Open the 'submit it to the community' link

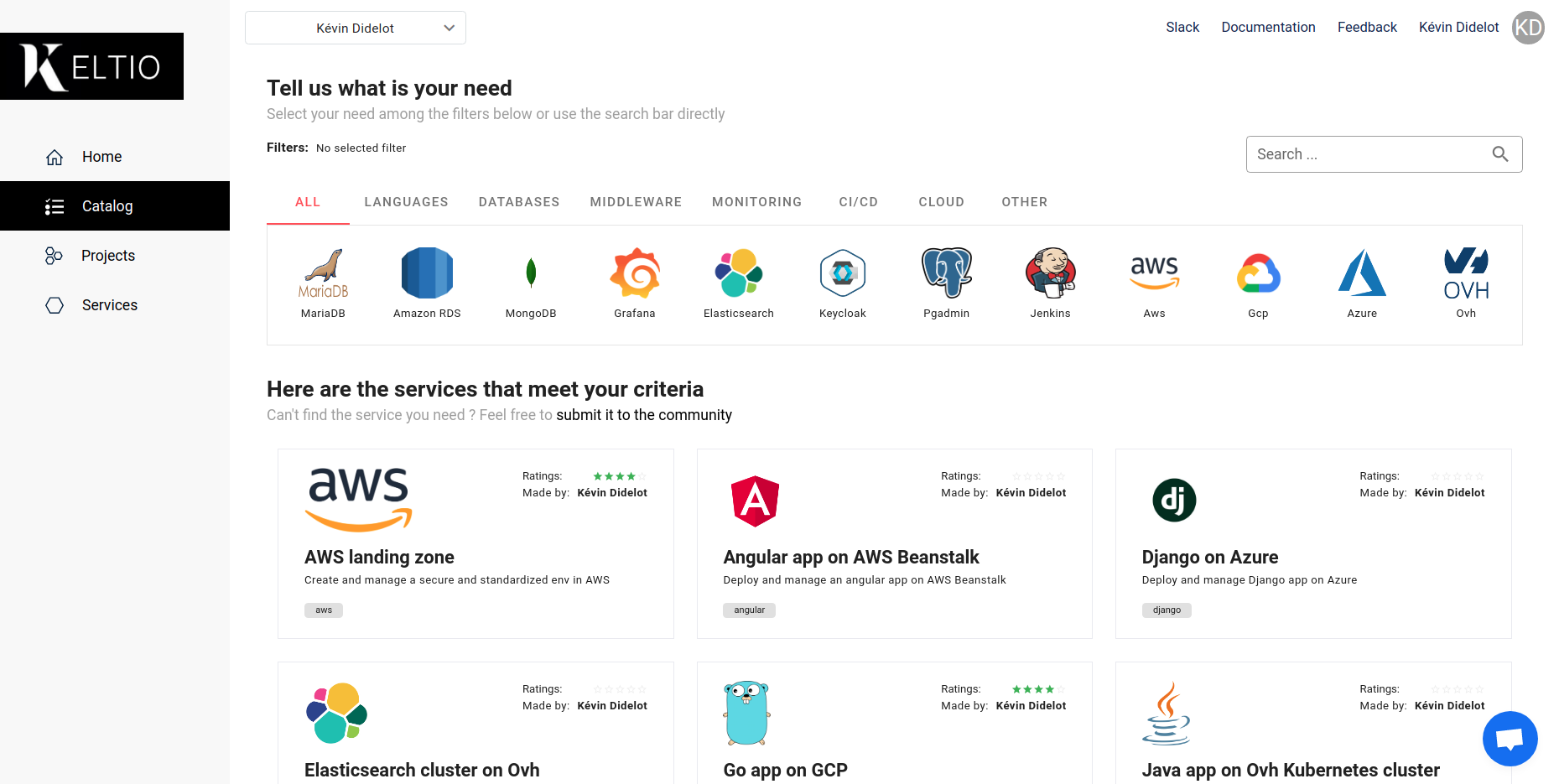(x=644, y=414)
